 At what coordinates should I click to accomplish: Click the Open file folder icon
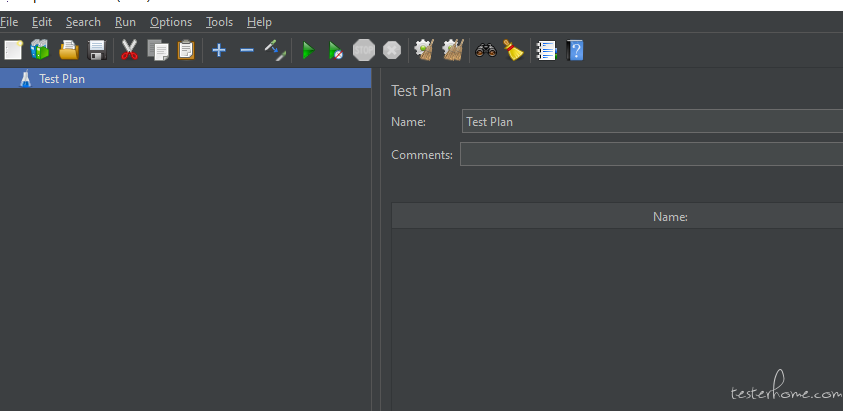[x=69, y=50]
